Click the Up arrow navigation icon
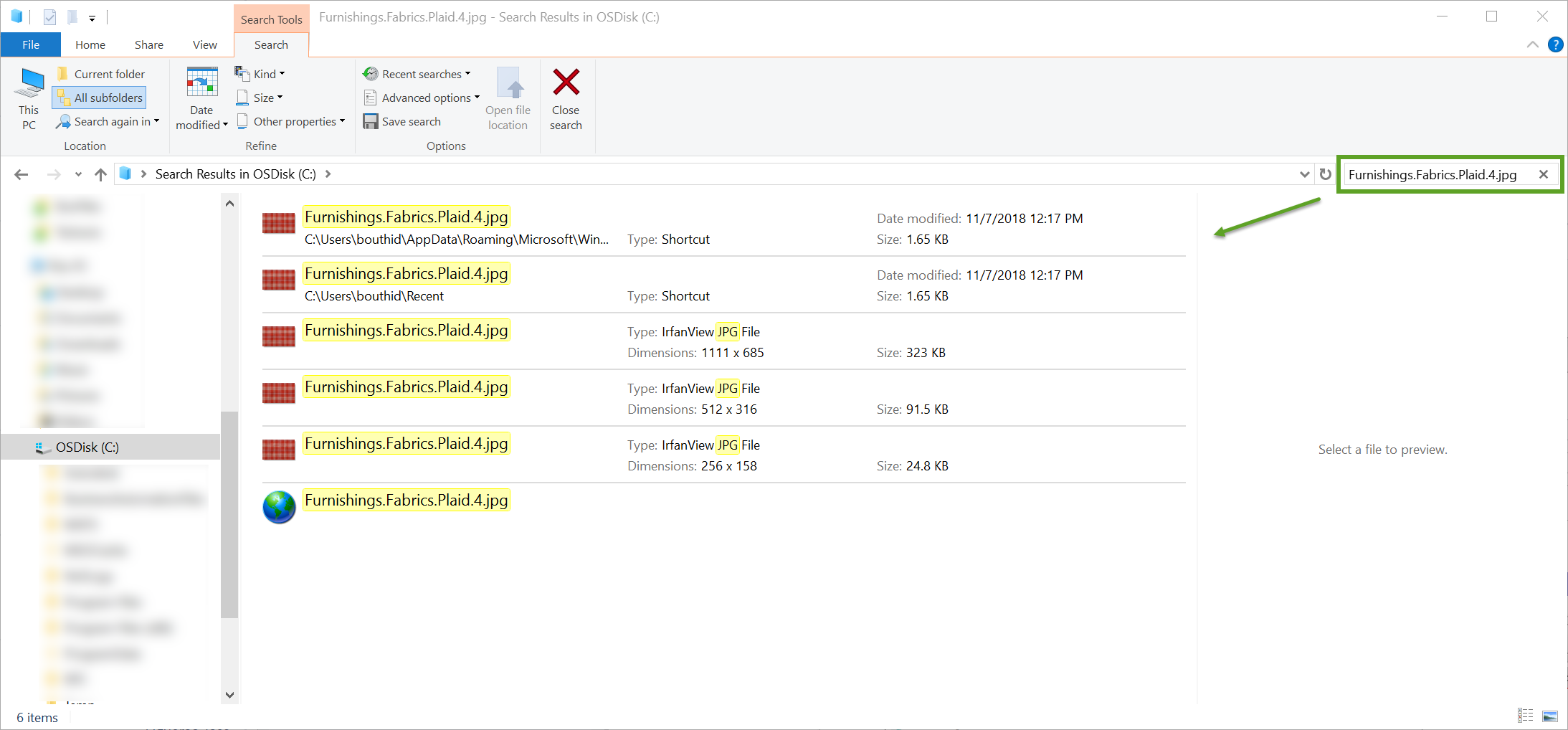The image size is (1568, 730). click(x=100, y=174)
